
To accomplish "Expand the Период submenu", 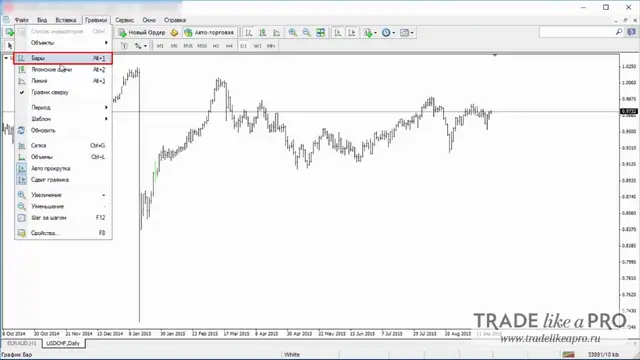I will pos(63,107).
